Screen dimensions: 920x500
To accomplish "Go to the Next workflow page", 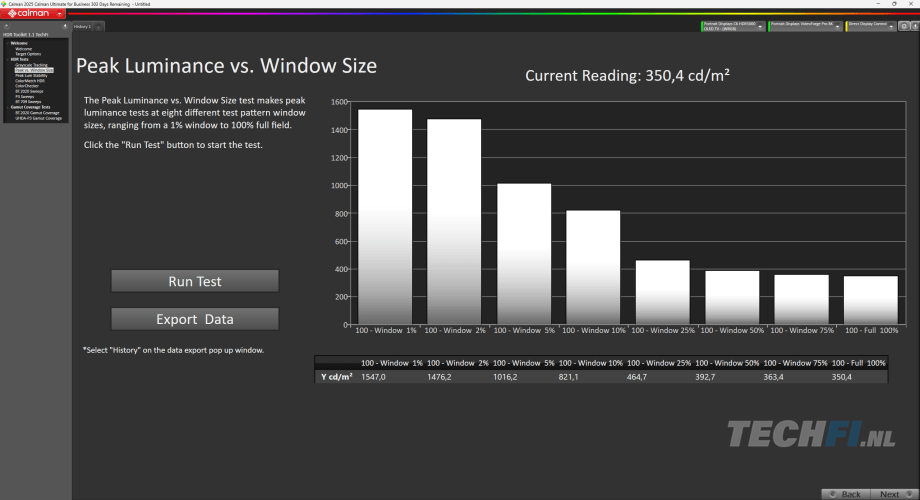I will (x=889, y=494).
